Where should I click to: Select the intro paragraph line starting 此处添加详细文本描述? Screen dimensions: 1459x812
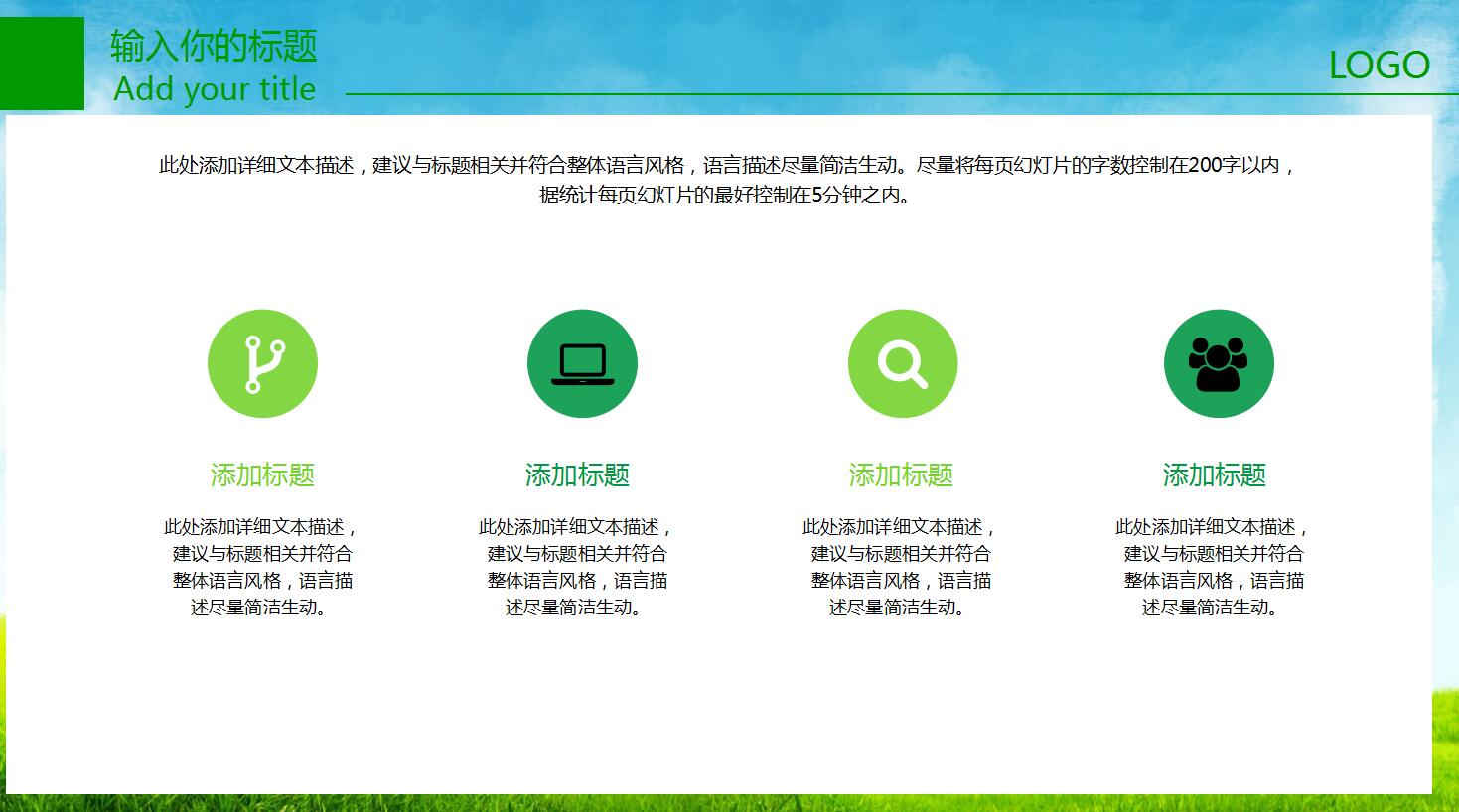pyautogui.click(x=728, y=166)
